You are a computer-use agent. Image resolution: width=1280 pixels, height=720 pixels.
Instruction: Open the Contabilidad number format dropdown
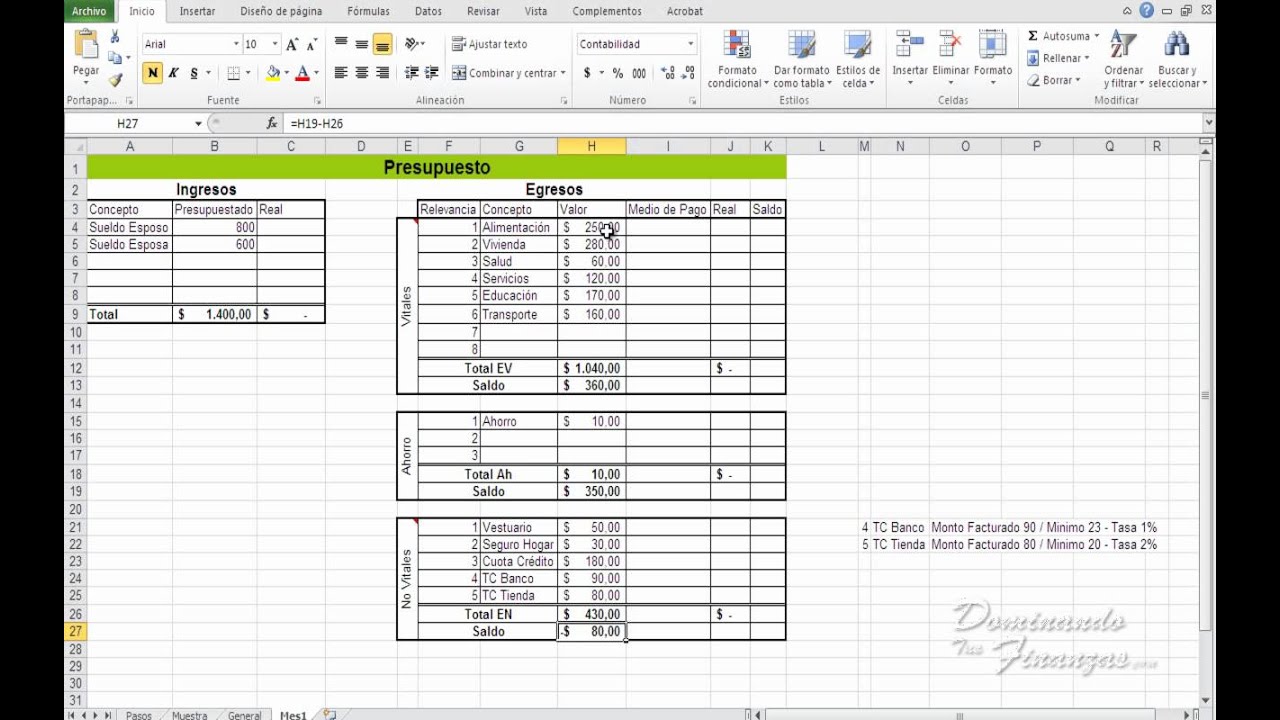click(690, 44)
